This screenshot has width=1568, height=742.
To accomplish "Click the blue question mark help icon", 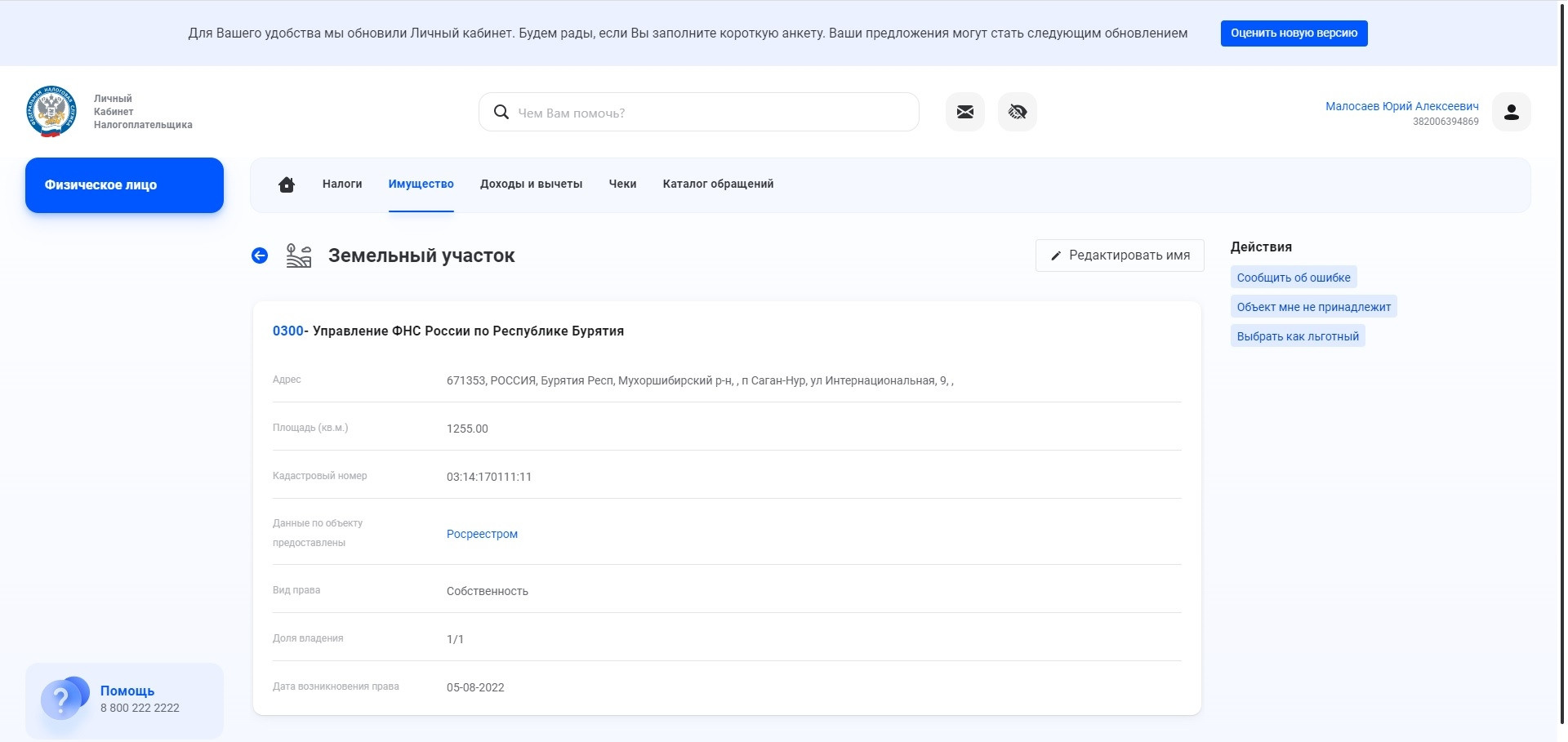I will pos(62,699).
